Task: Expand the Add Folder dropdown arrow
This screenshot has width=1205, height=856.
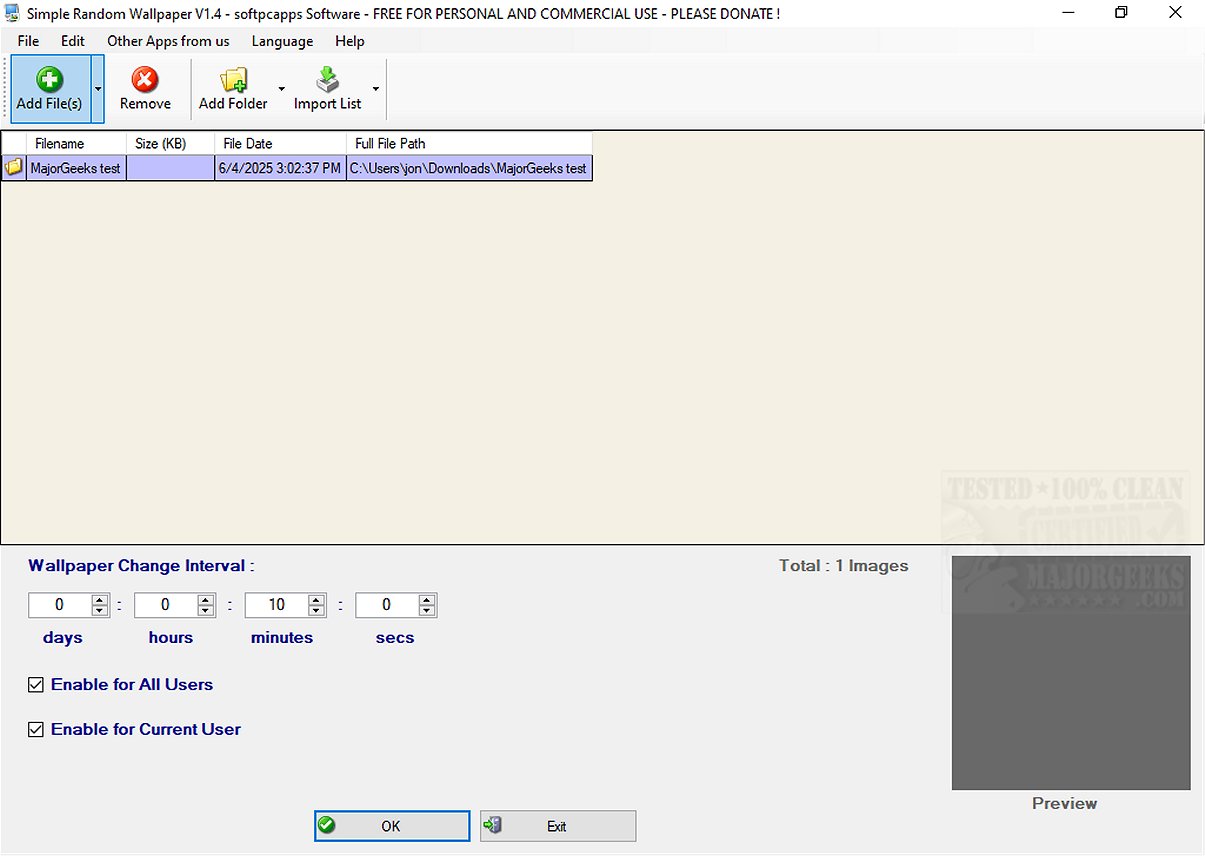Action: click(281, 89)
